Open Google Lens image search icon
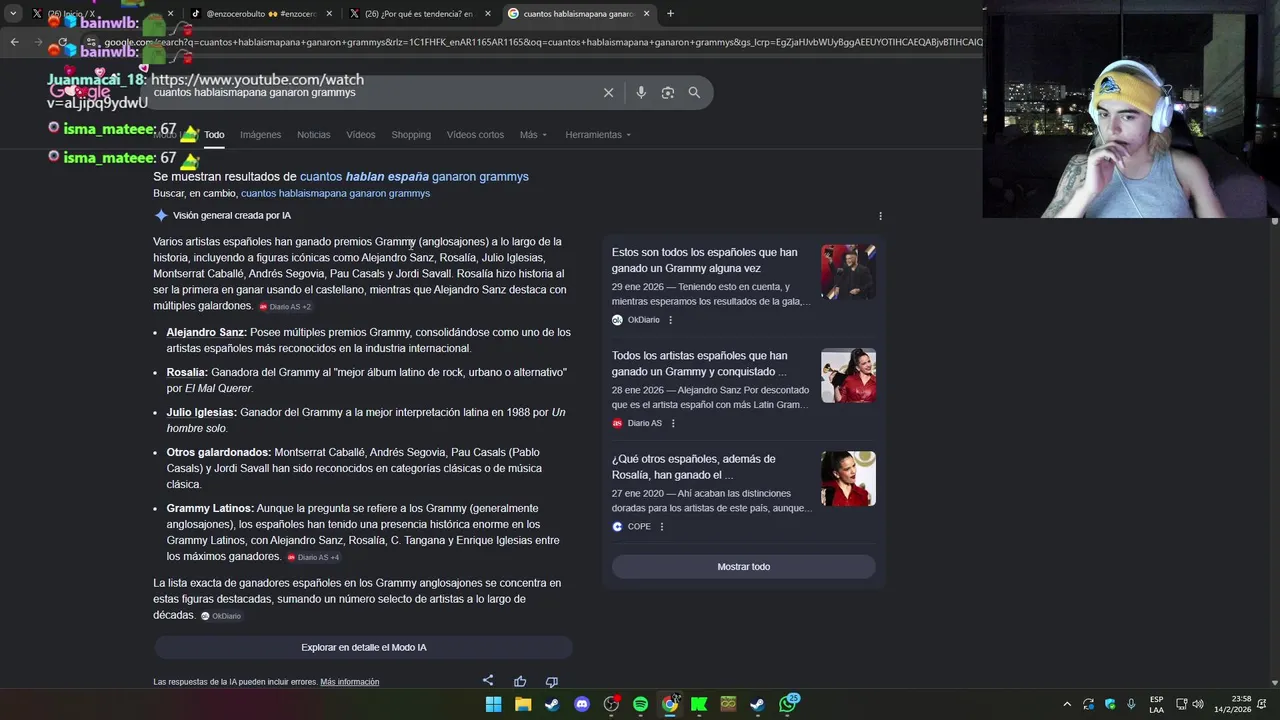1280x720 pixels. point(667,92)
